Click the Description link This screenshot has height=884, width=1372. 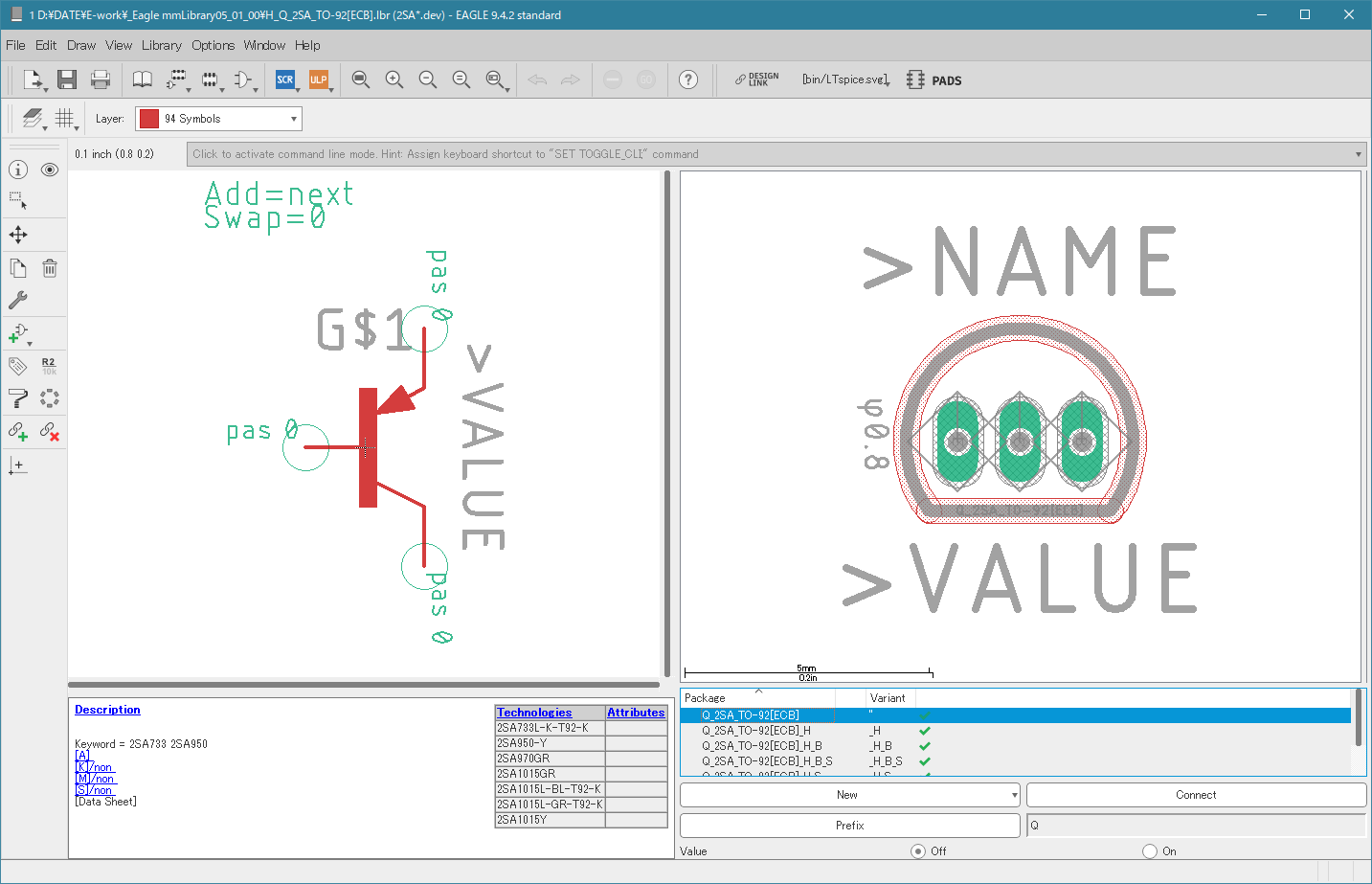point(107,710)
